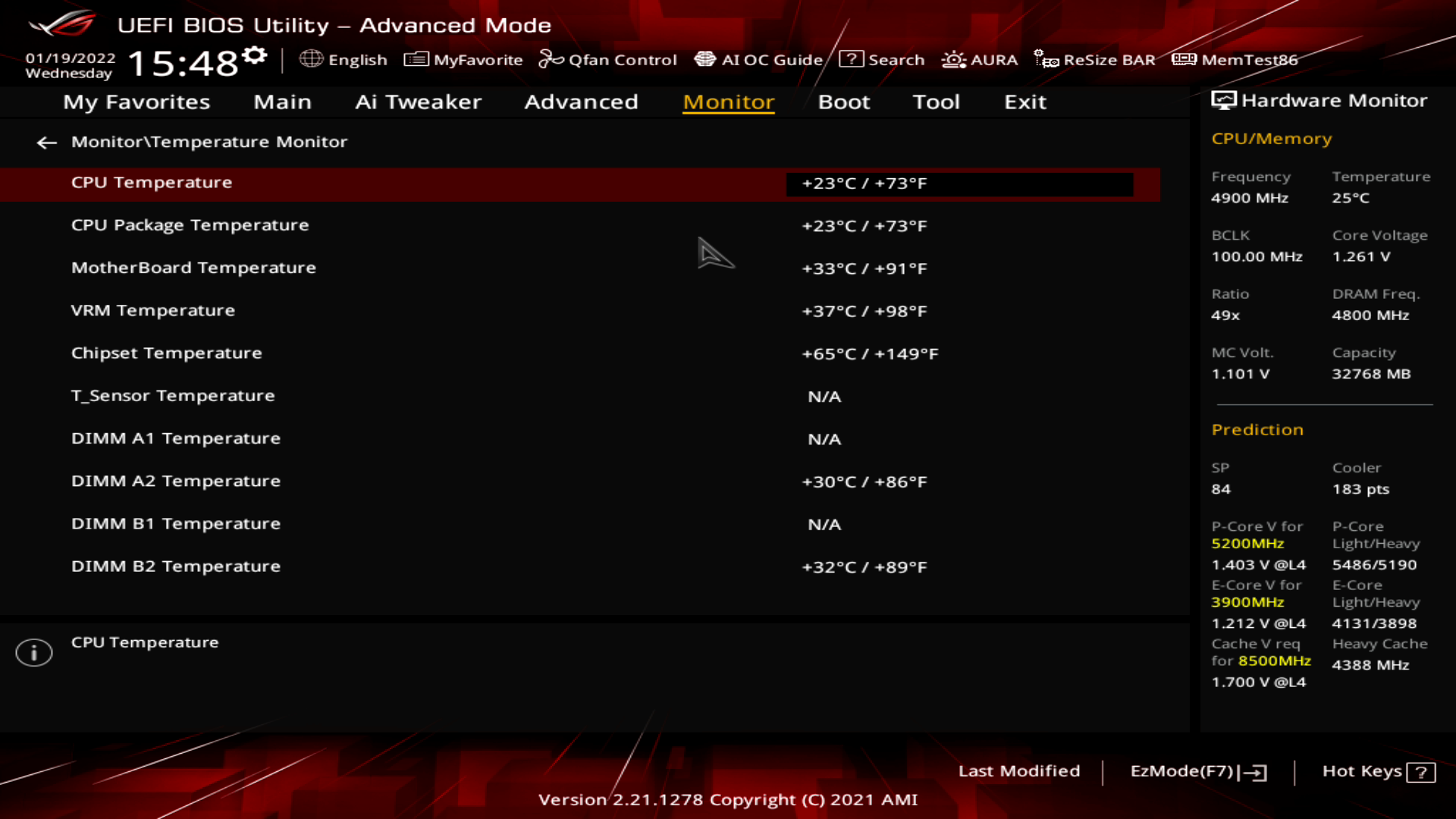This screenshot has width=1456, height=819.
Task: Click Last Modified button
Action: click(1019, 770)
